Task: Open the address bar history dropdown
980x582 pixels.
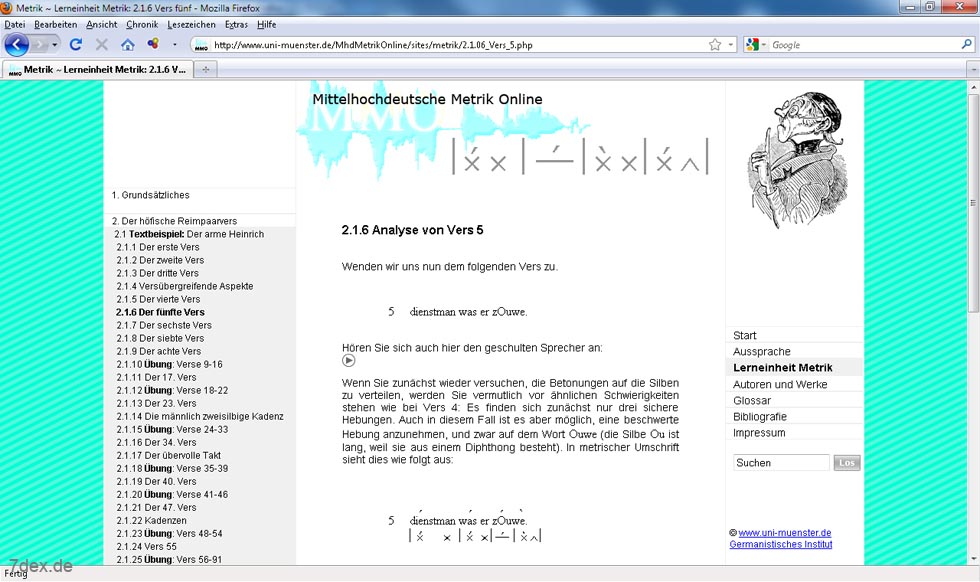Action: pos(731,45)
